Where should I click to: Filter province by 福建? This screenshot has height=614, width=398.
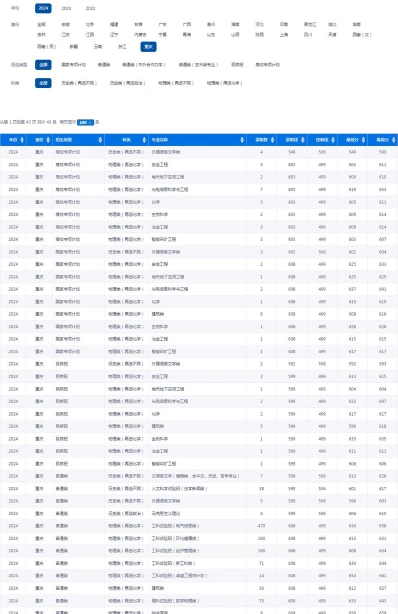coord(114,24)
